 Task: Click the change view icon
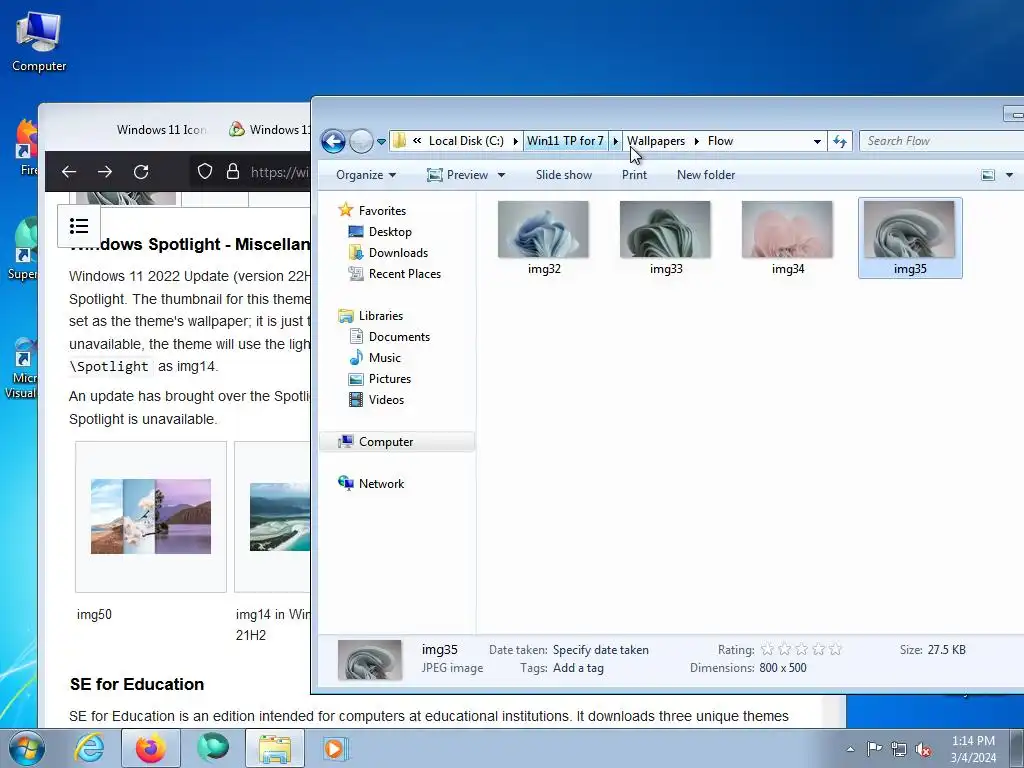pyautogui.click(x=988, y=175)
